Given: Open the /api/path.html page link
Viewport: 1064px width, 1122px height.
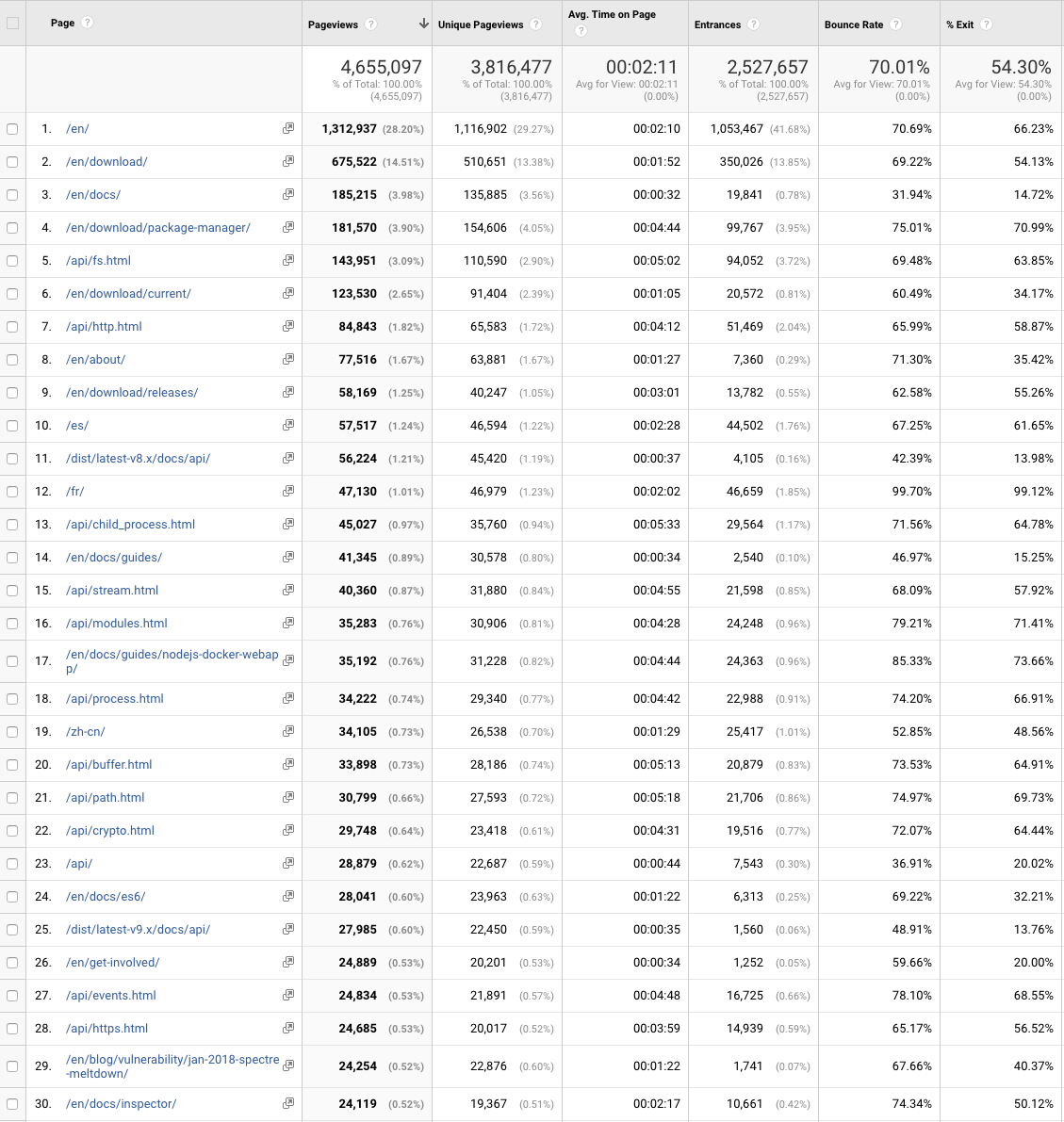Looking at the screenshot, I should (x=106, y=797).
